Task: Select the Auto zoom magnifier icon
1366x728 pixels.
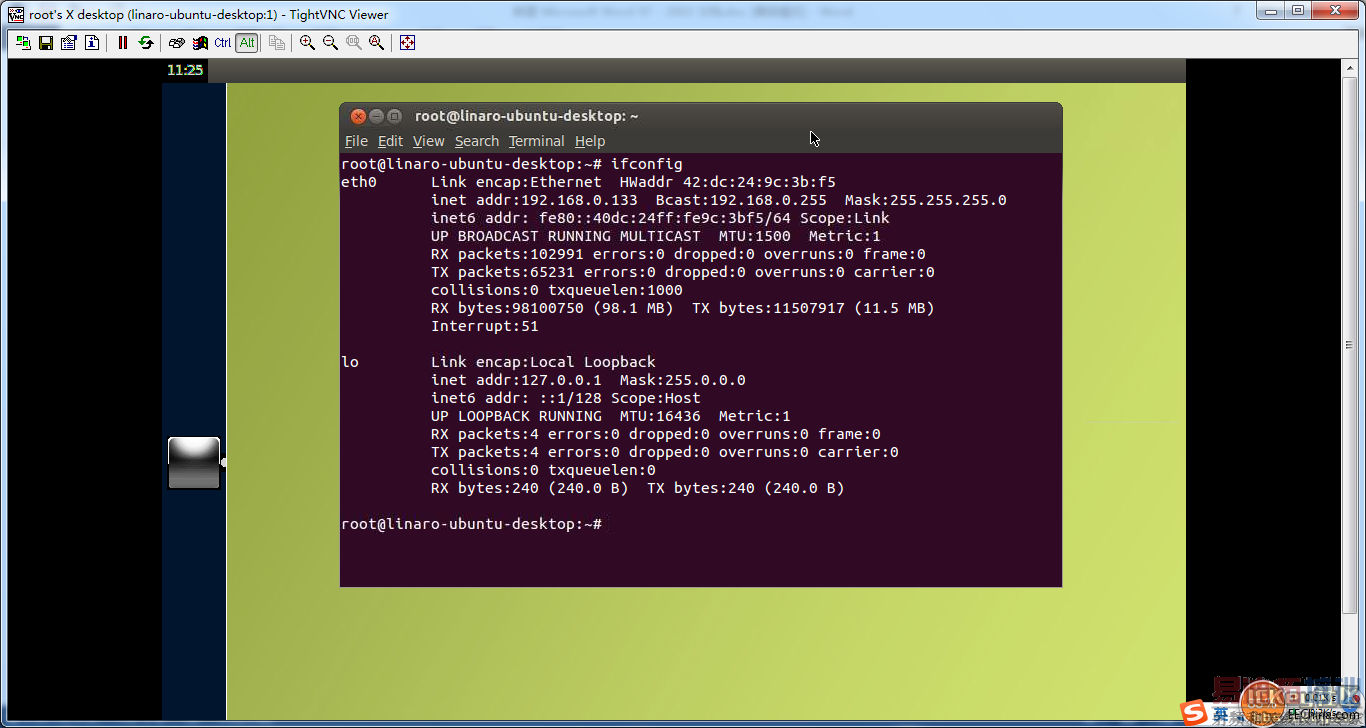Action: (377, 43)
